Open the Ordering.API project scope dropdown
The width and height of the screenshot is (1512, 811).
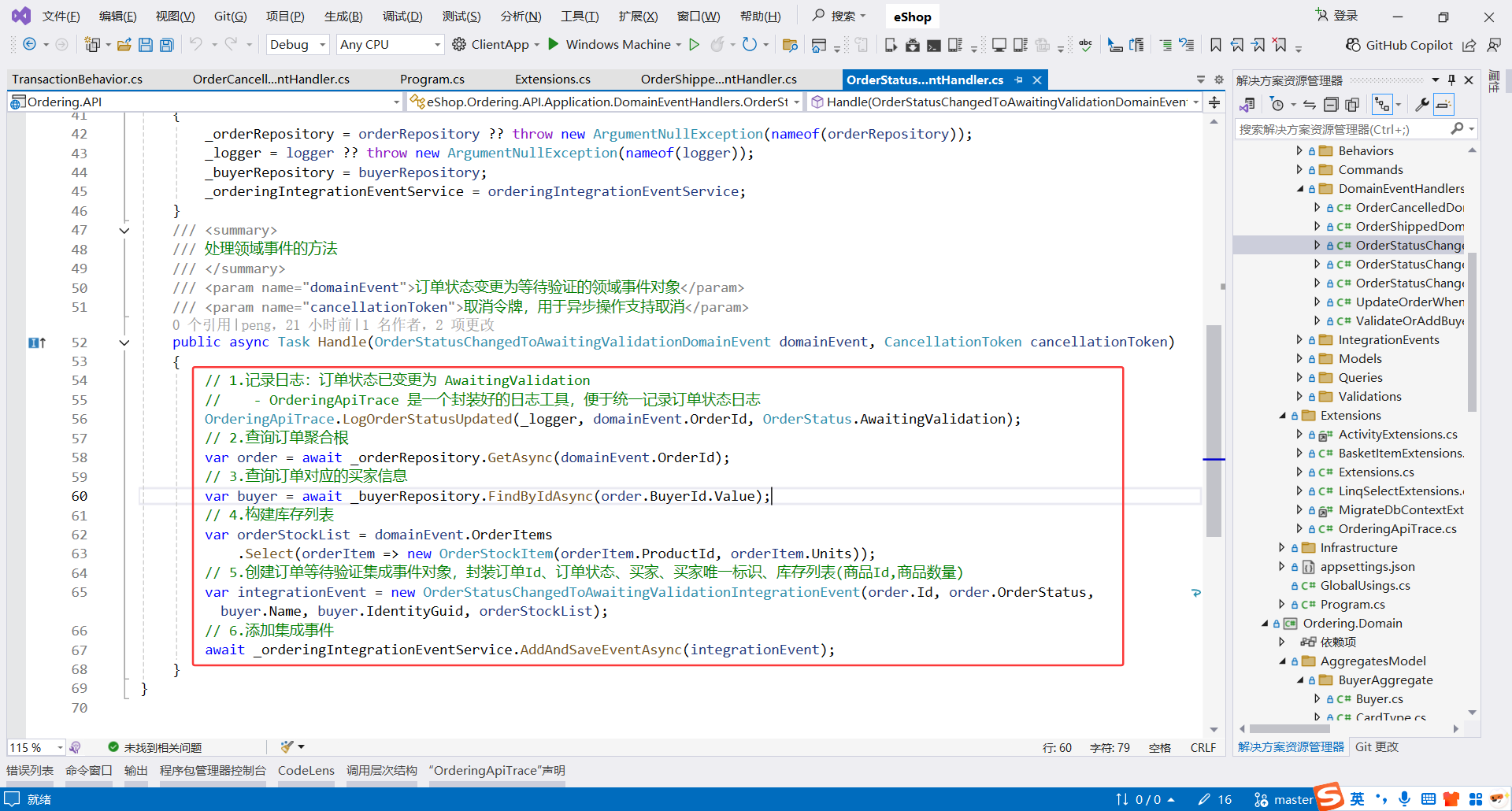point(205,102)
